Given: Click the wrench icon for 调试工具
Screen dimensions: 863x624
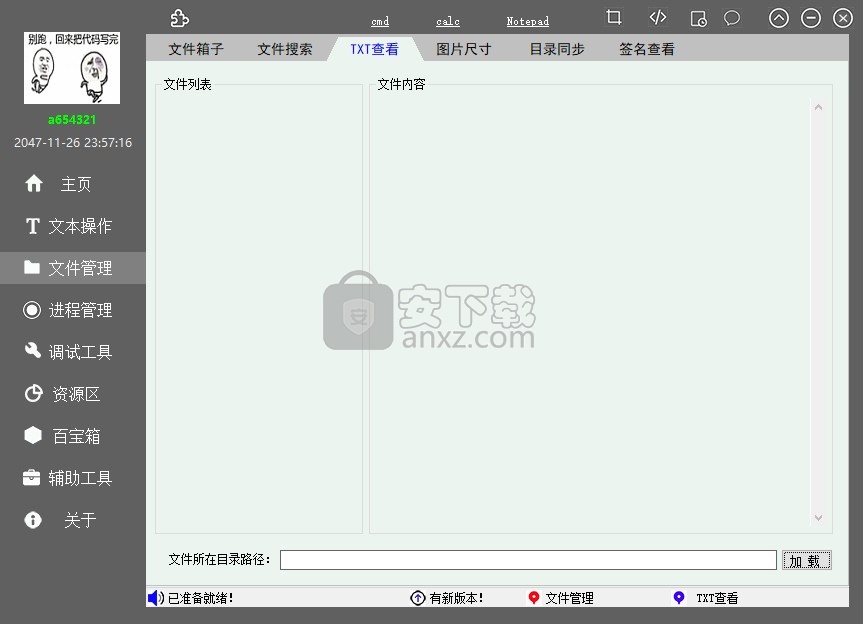Looking at the screenshot, I should (32, 351).
